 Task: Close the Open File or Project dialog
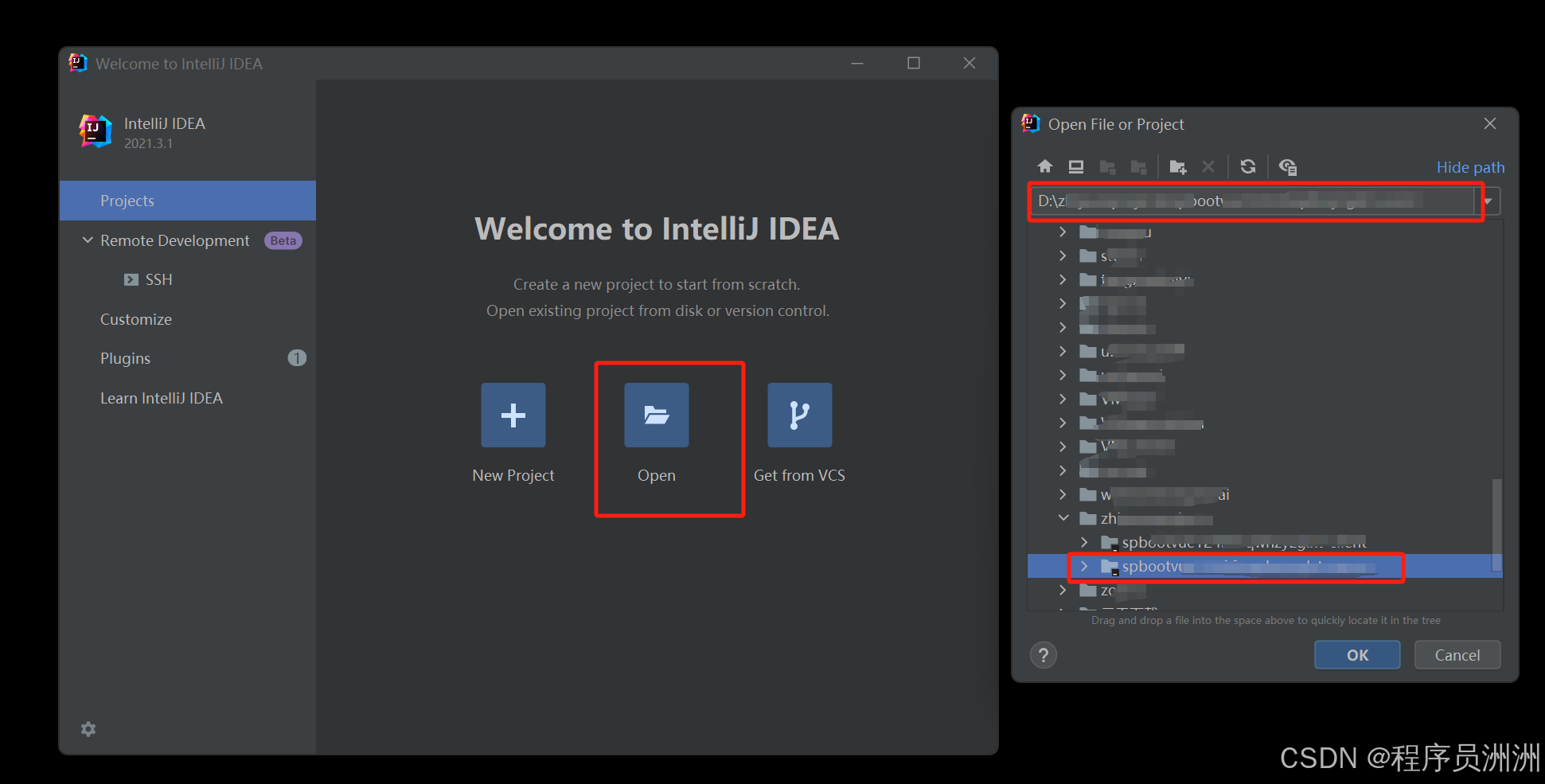(1490, 123)
